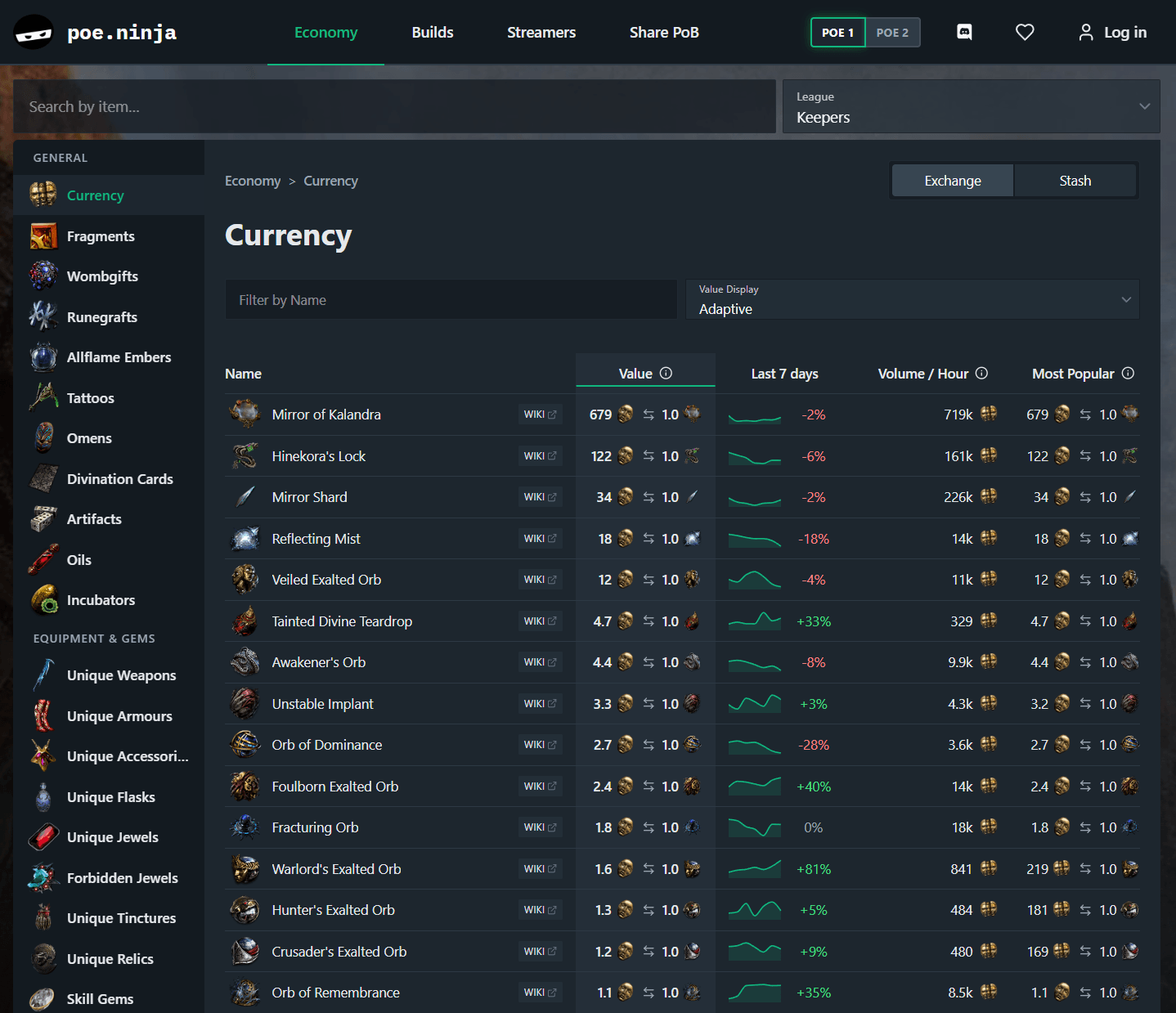The width and height of the screenshot is (1176, 1013).
Task: Click the Mirror Shard item icon
Action: 245,497
